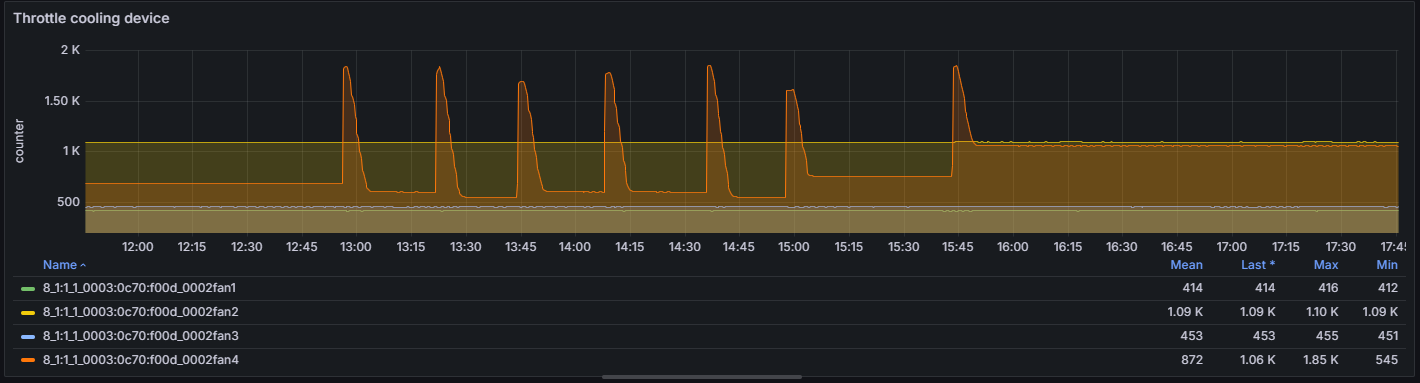Click the ascending sort arrow beside Name
The height and width of the screenshot is (383, 1420).
pos(82,265)
